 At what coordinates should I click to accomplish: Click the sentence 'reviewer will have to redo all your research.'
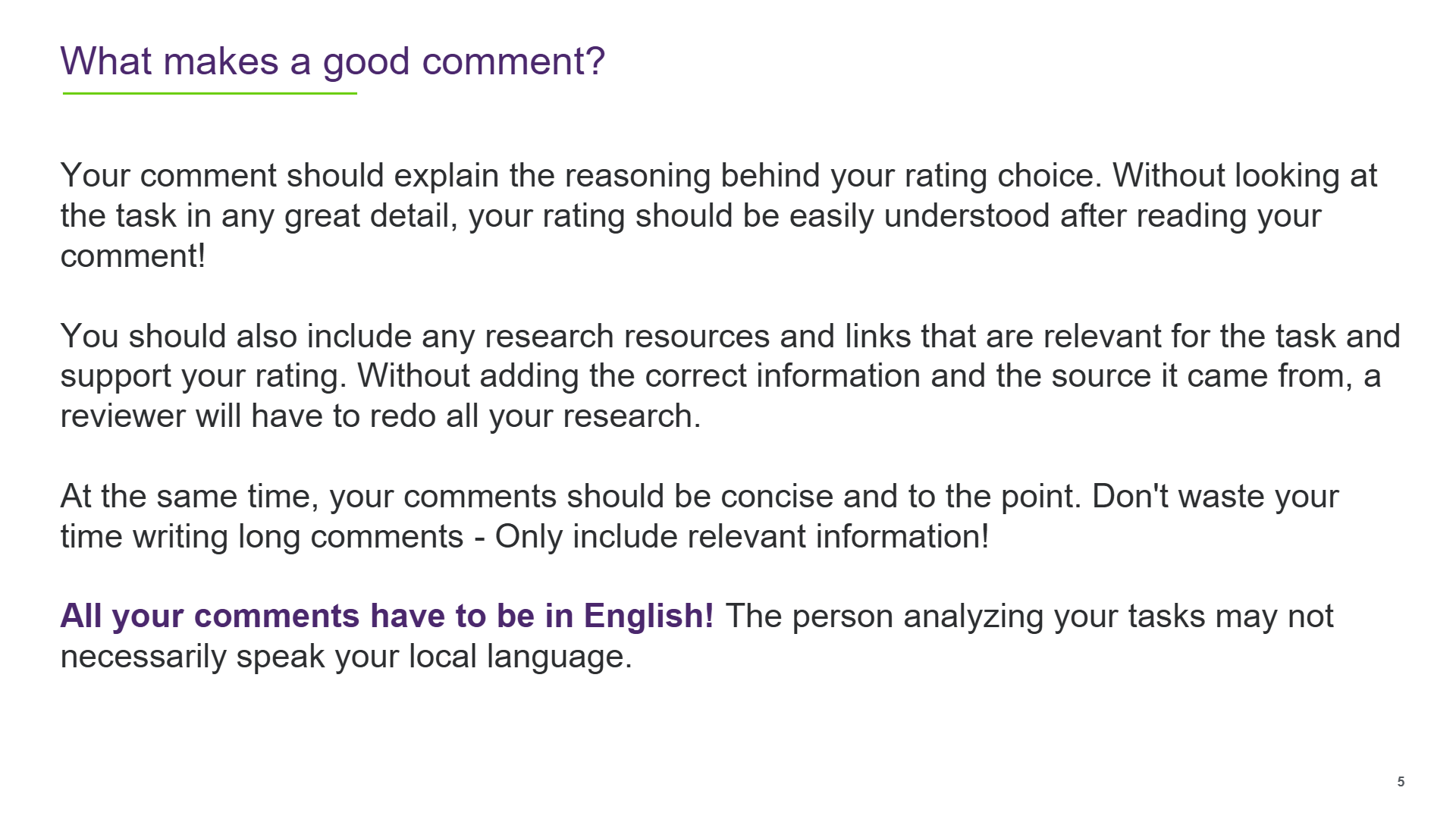point(381,416)
